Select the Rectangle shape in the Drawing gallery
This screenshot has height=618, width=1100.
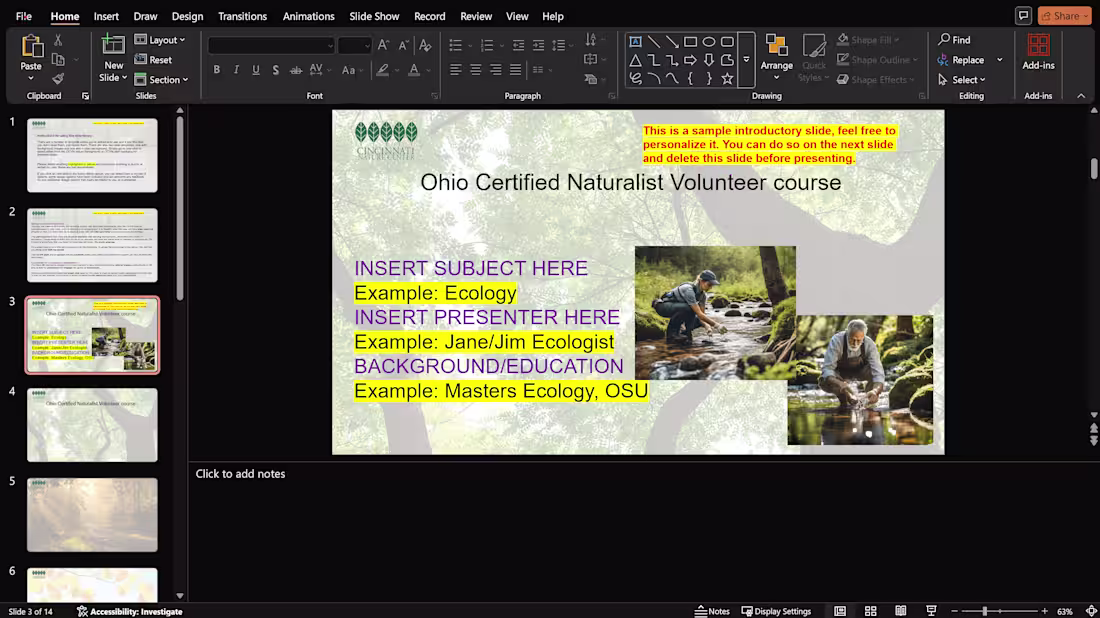pyautogui.click(x=690, y=42)
